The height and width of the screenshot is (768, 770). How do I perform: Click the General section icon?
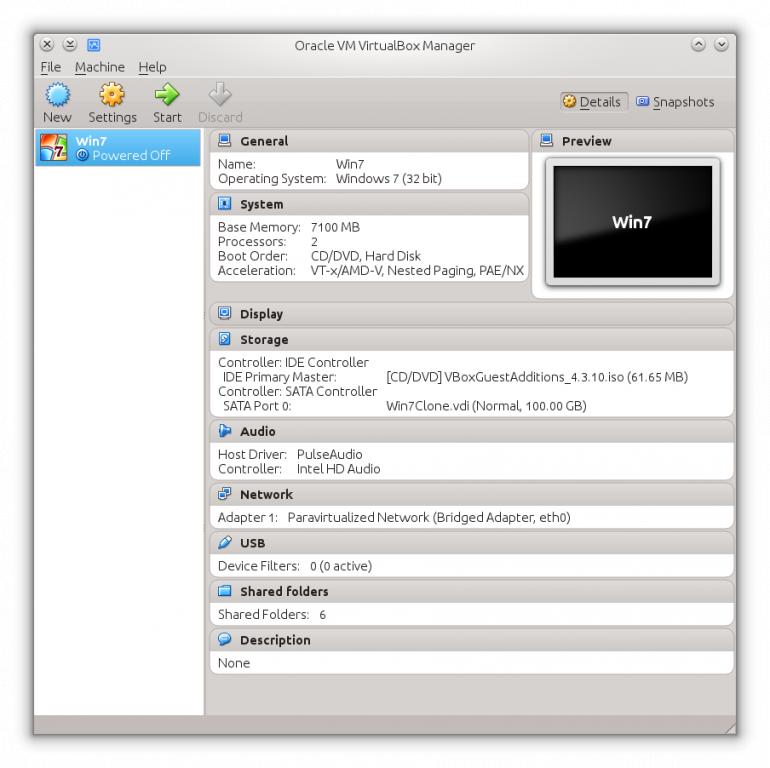(x=225, y=141)
